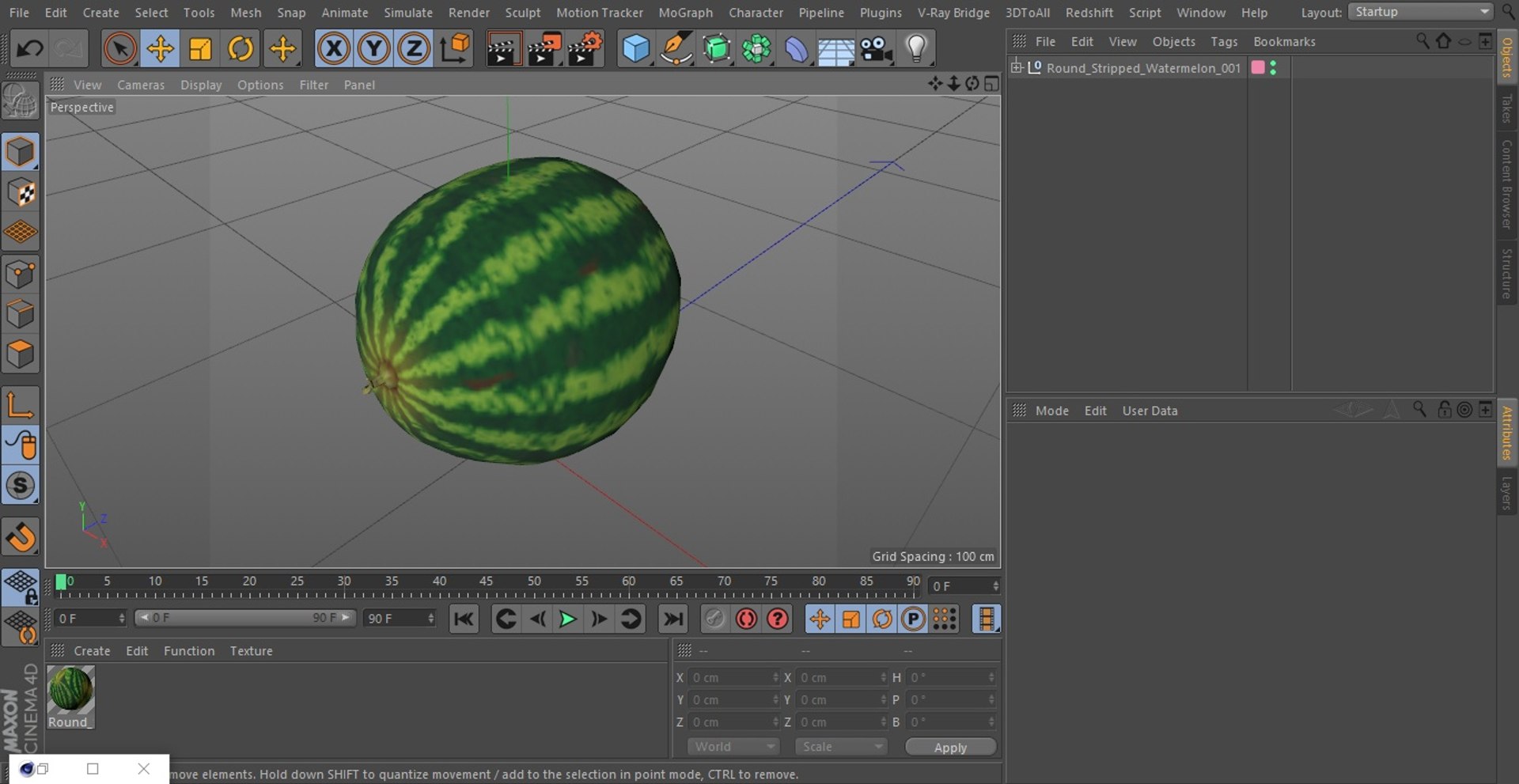
Task: Toggle coordinate system icon
Action: (455, 49)
